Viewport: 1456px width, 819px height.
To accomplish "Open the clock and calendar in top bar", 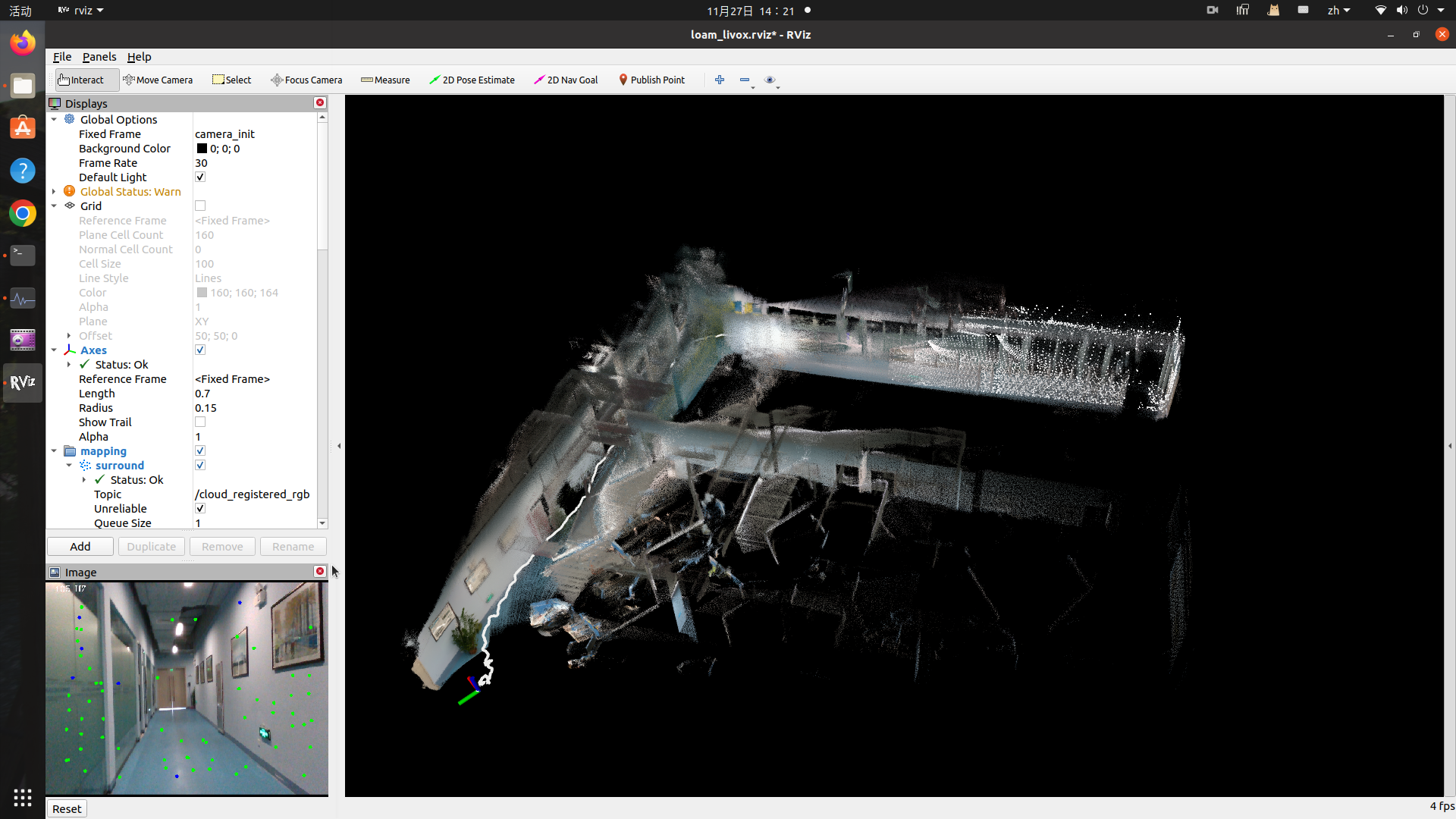I will 750,11.
